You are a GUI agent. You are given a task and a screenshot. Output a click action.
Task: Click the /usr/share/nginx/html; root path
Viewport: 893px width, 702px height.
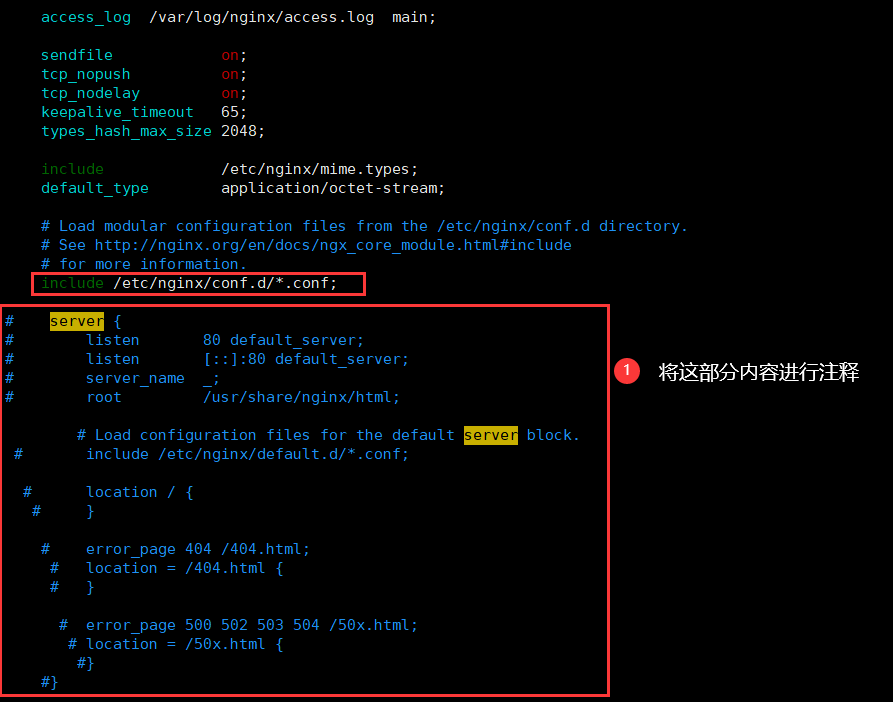(x=301, y=397)
